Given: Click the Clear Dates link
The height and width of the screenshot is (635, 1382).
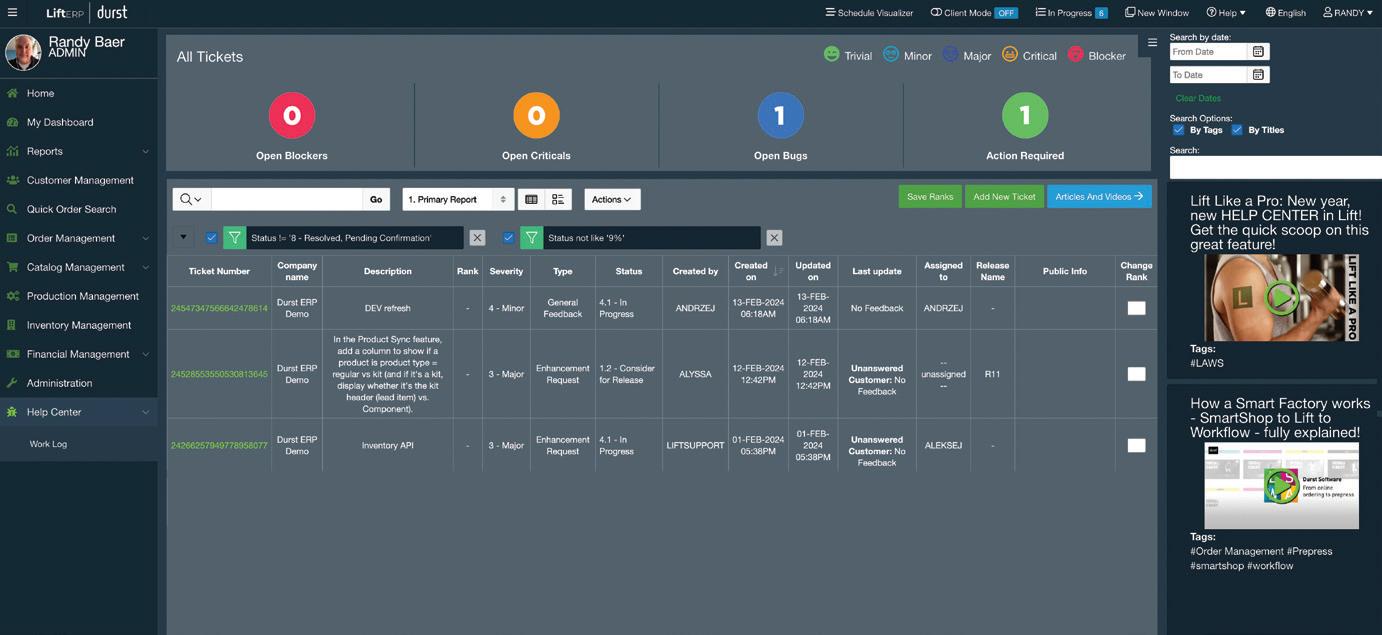Looking at the screenshot, I should 1198,98.
